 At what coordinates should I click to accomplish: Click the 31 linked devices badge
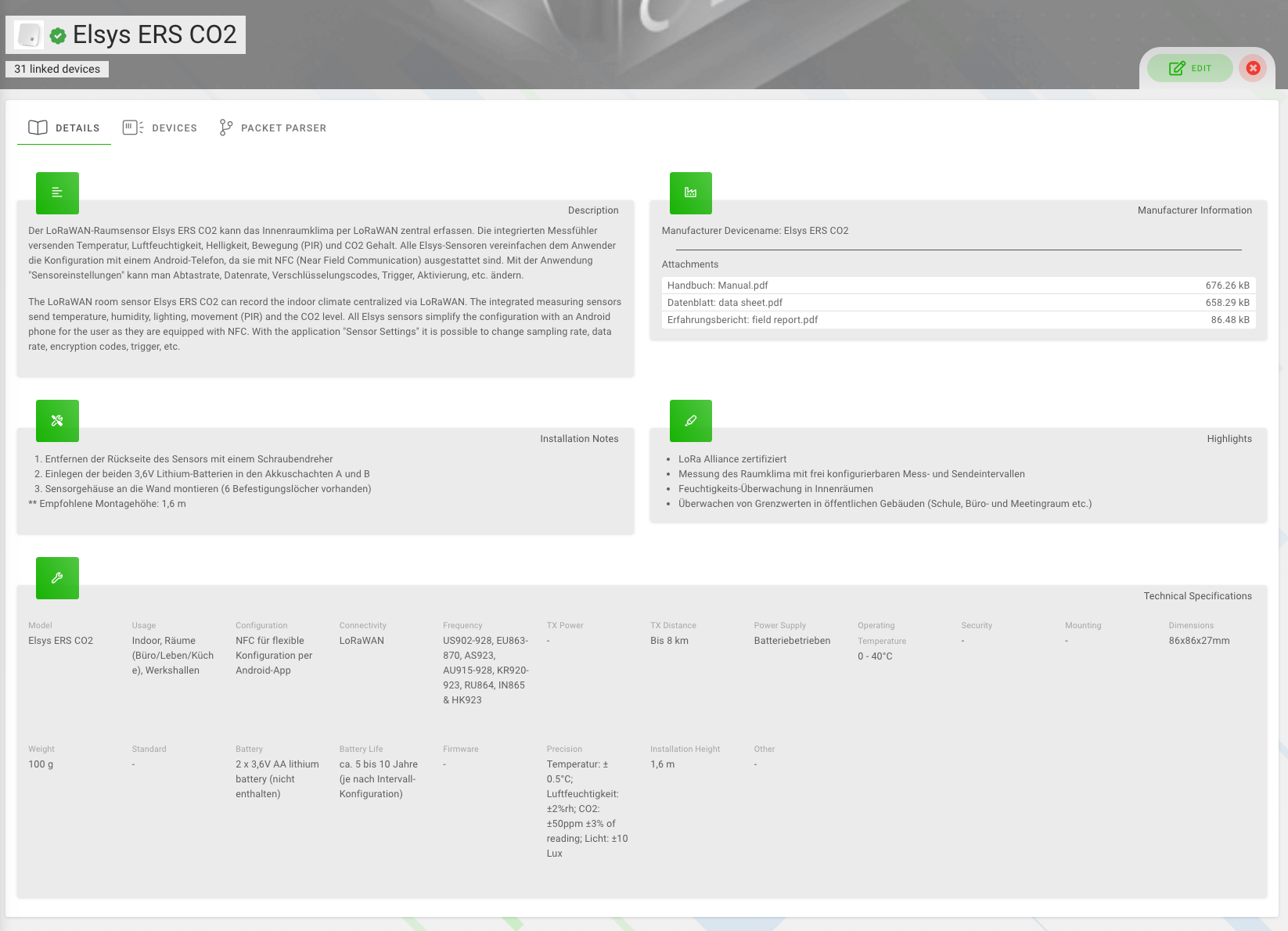[x=56, y=69]
